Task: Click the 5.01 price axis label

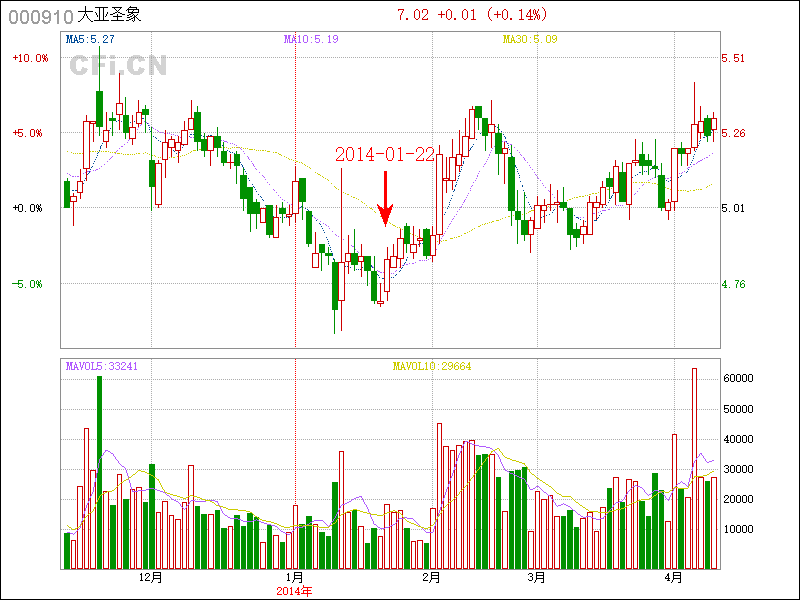Action: point(733,208)
